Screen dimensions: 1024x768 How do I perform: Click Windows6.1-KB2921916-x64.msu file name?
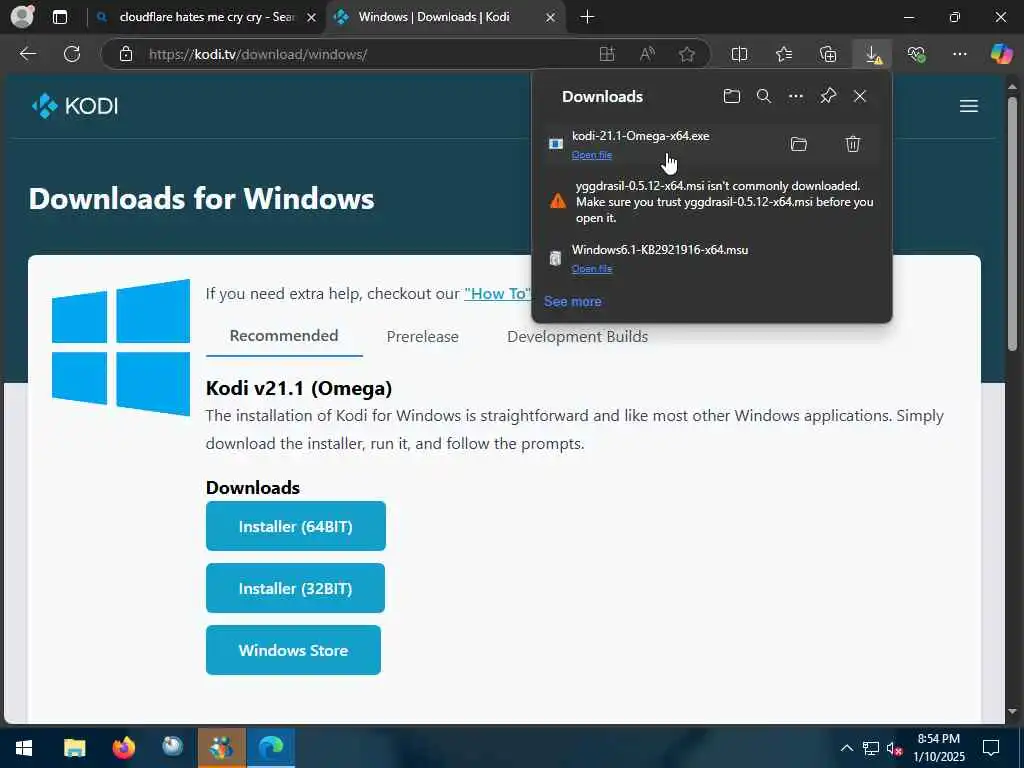point(660,249)
